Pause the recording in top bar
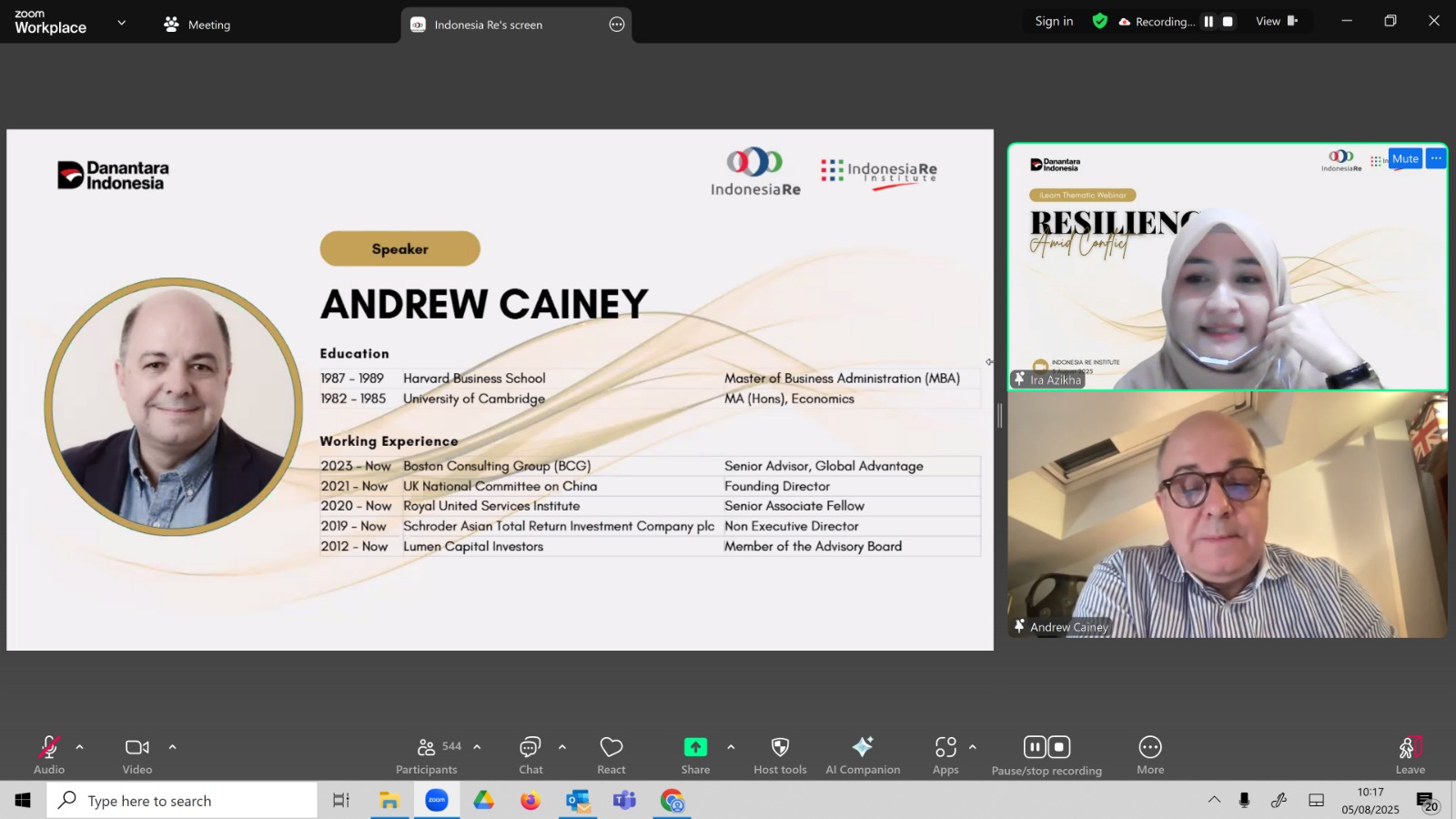 1208,22
